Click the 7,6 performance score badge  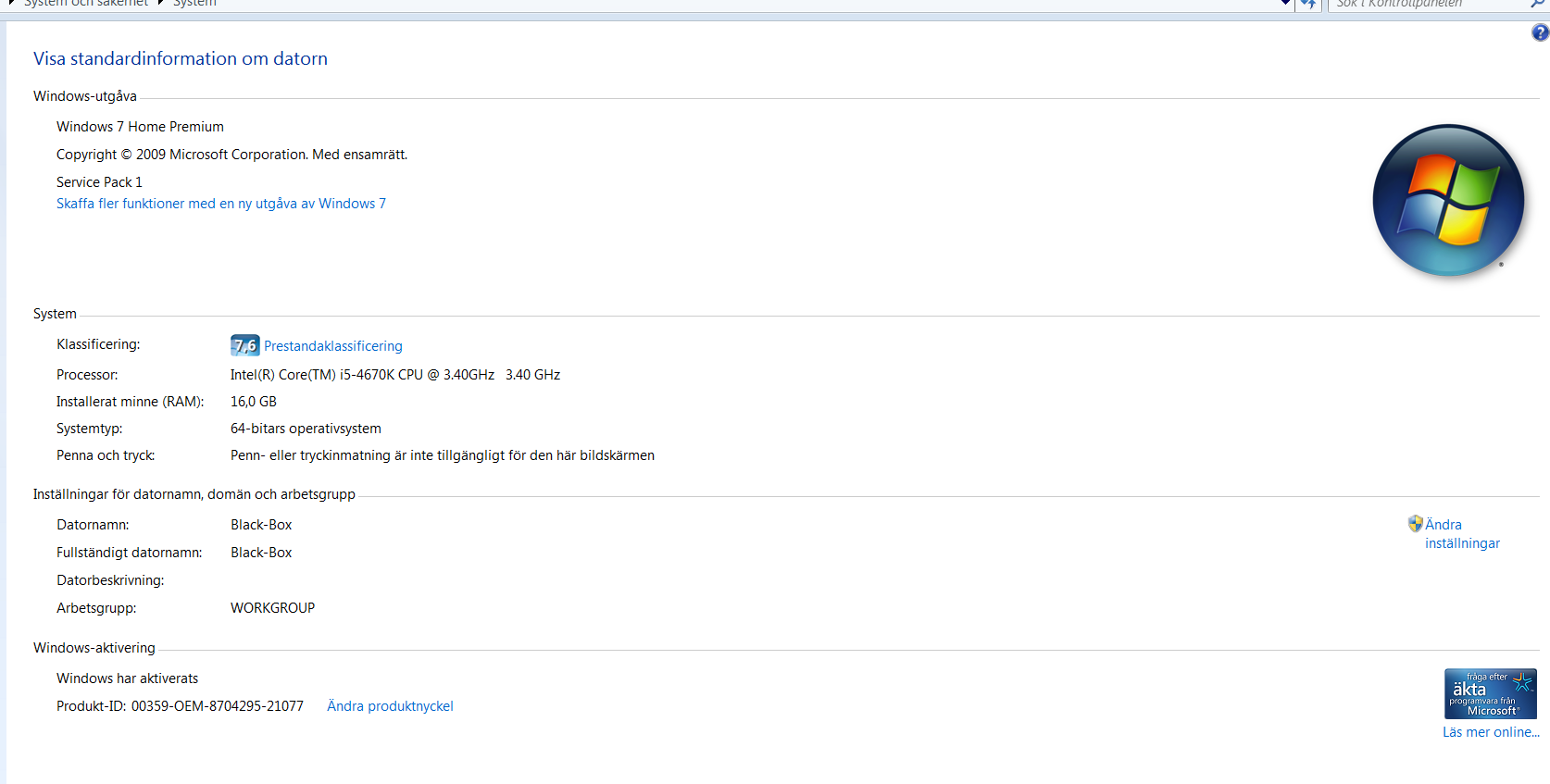(245, 345)
